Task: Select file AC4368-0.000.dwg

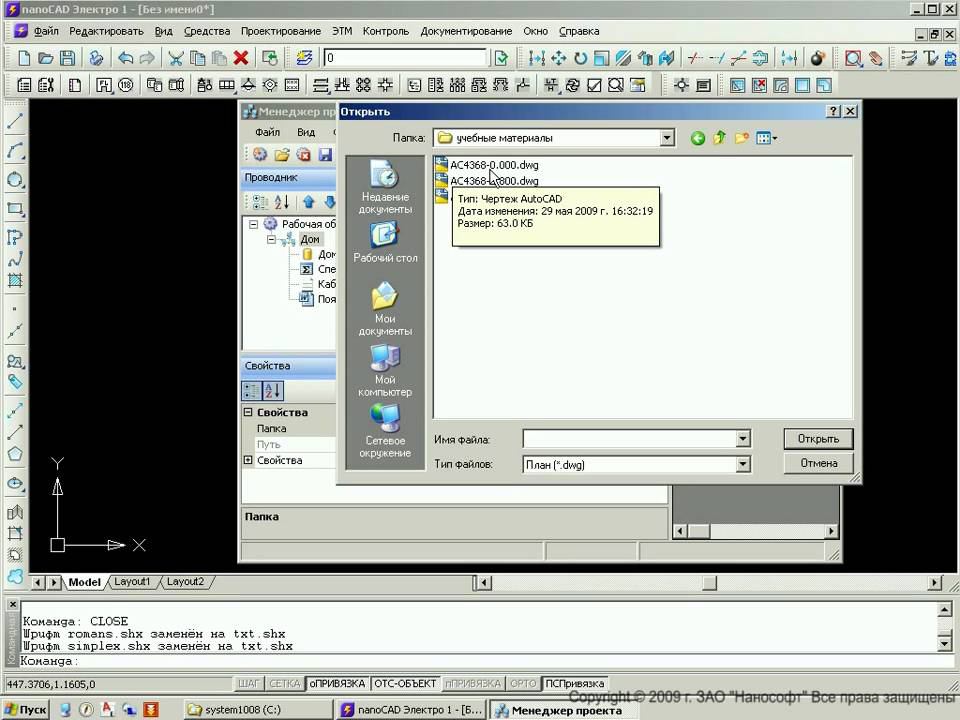Action: (x=493, y=165)
